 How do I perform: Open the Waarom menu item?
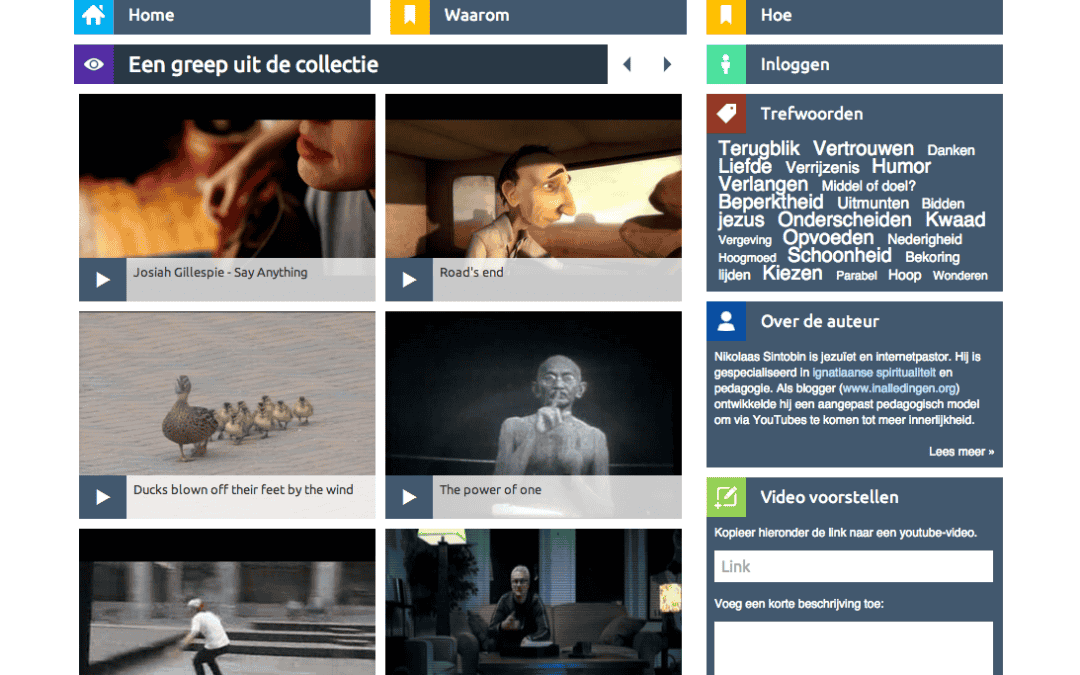click(539, 15)
